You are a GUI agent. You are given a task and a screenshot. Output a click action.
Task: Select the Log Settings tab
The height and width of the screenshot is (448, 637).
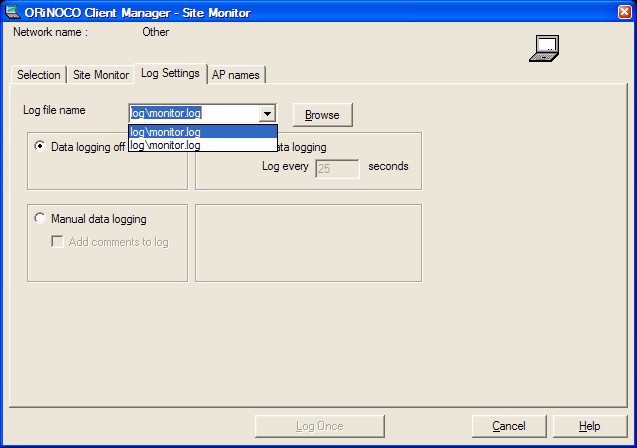pos(170,73)
